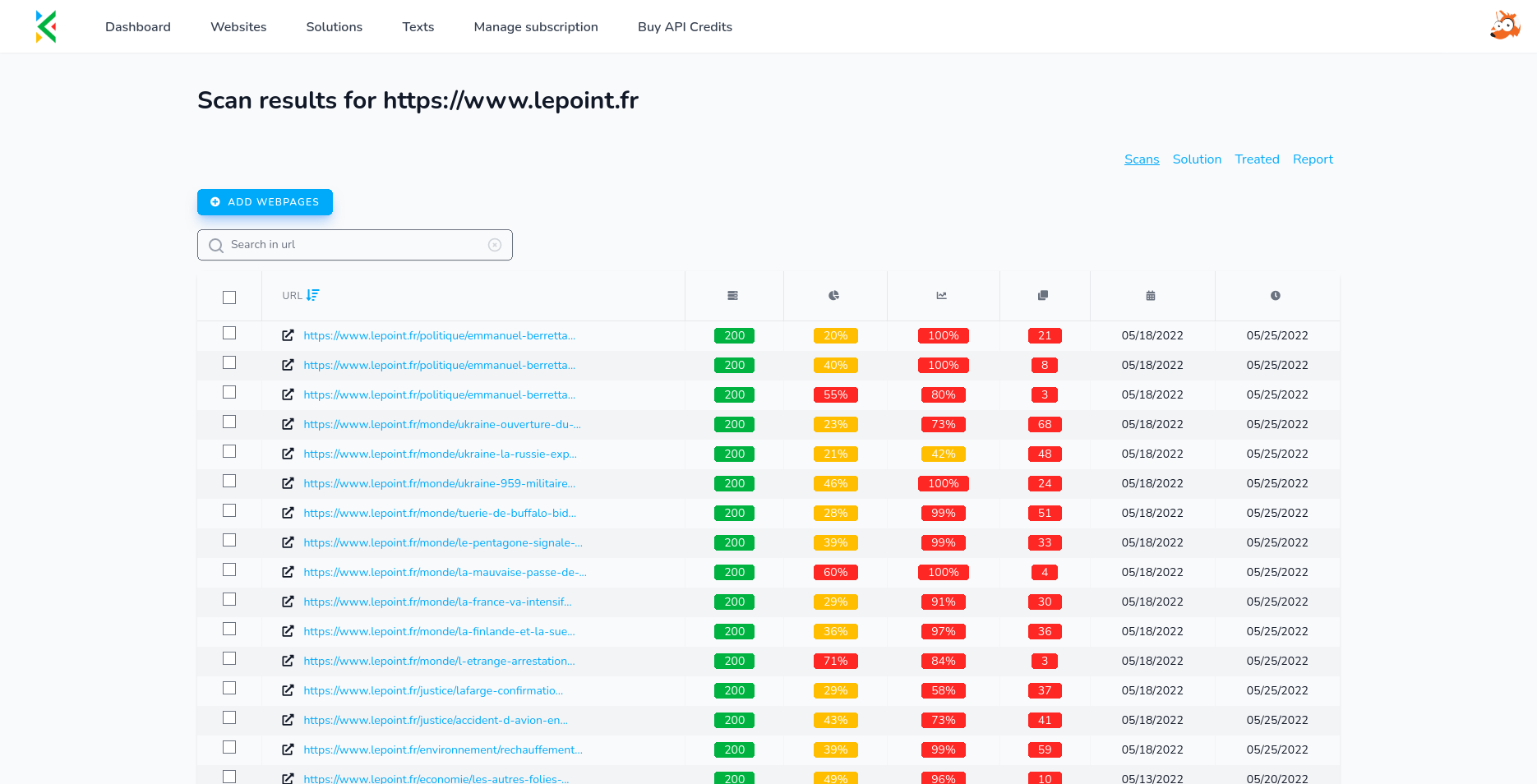Viewport: 1537px width, 784px height.
Task: Click the 68 badge in ukraine-ouverture-du row
Action: pos(1045,424)
